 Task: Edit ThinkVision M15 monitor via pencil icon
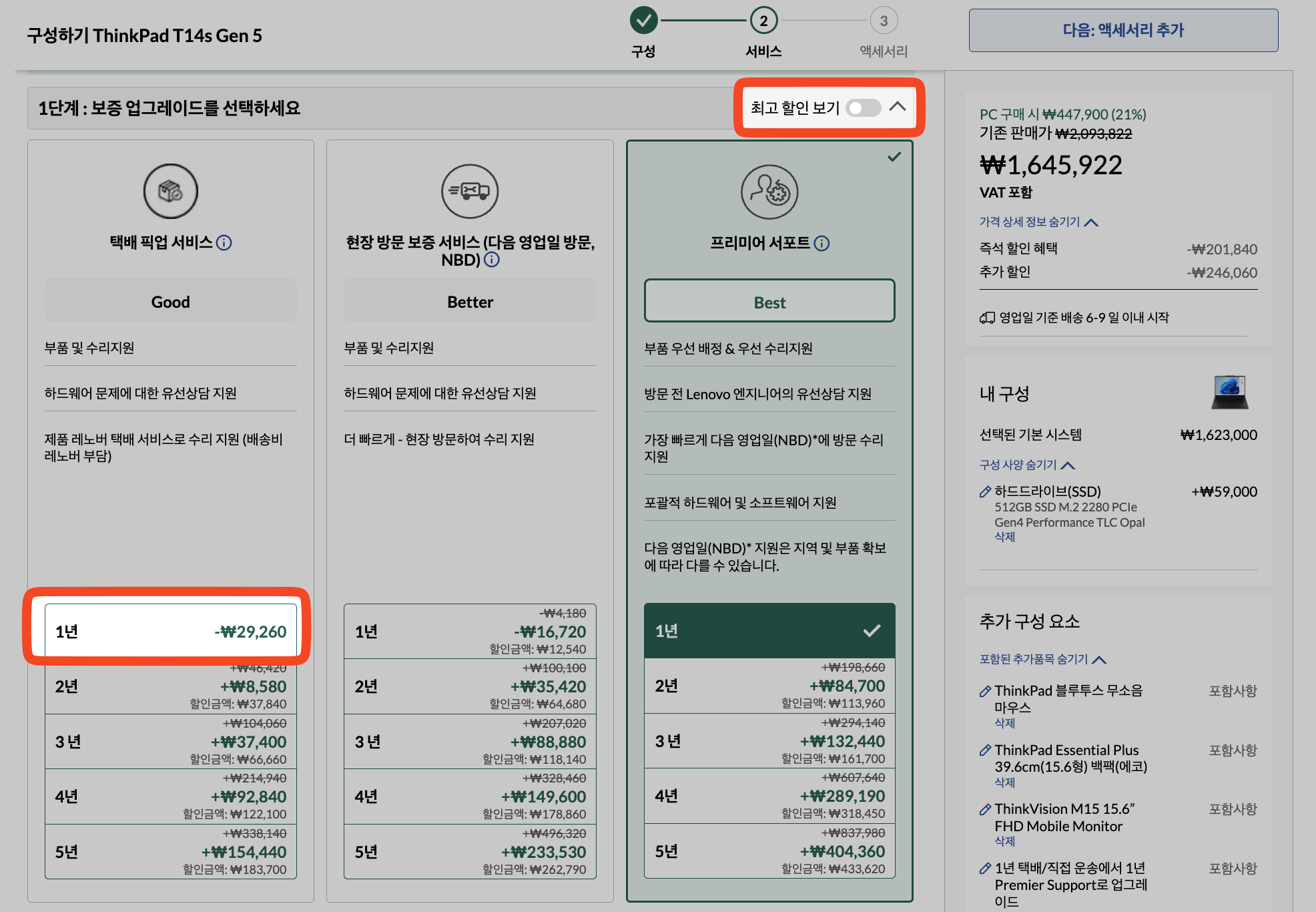(985, 810)
